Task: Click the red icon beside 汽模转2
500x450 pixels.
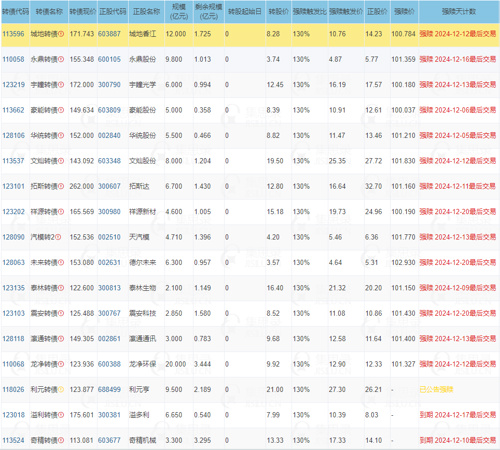Action: click(x=58, y=237)
